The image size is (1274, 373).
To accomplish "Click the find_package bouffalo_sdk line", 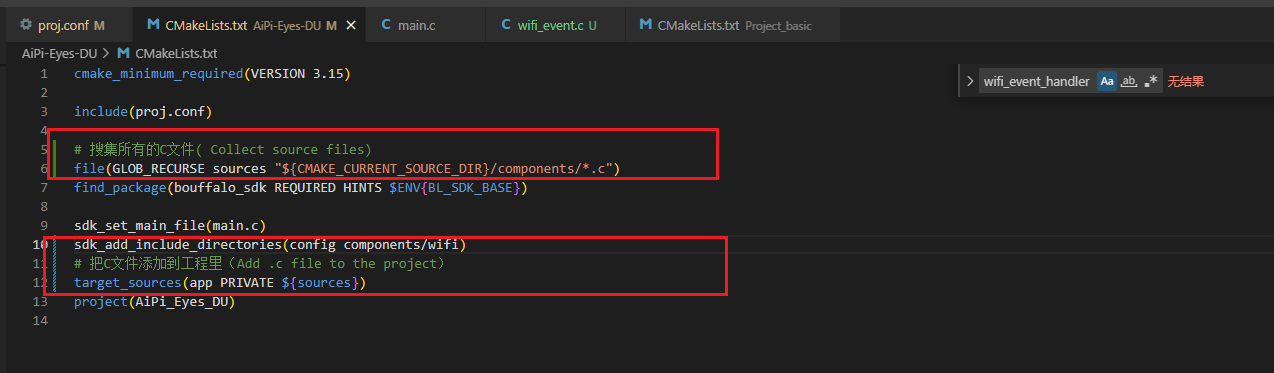I will tap(300, 187).
